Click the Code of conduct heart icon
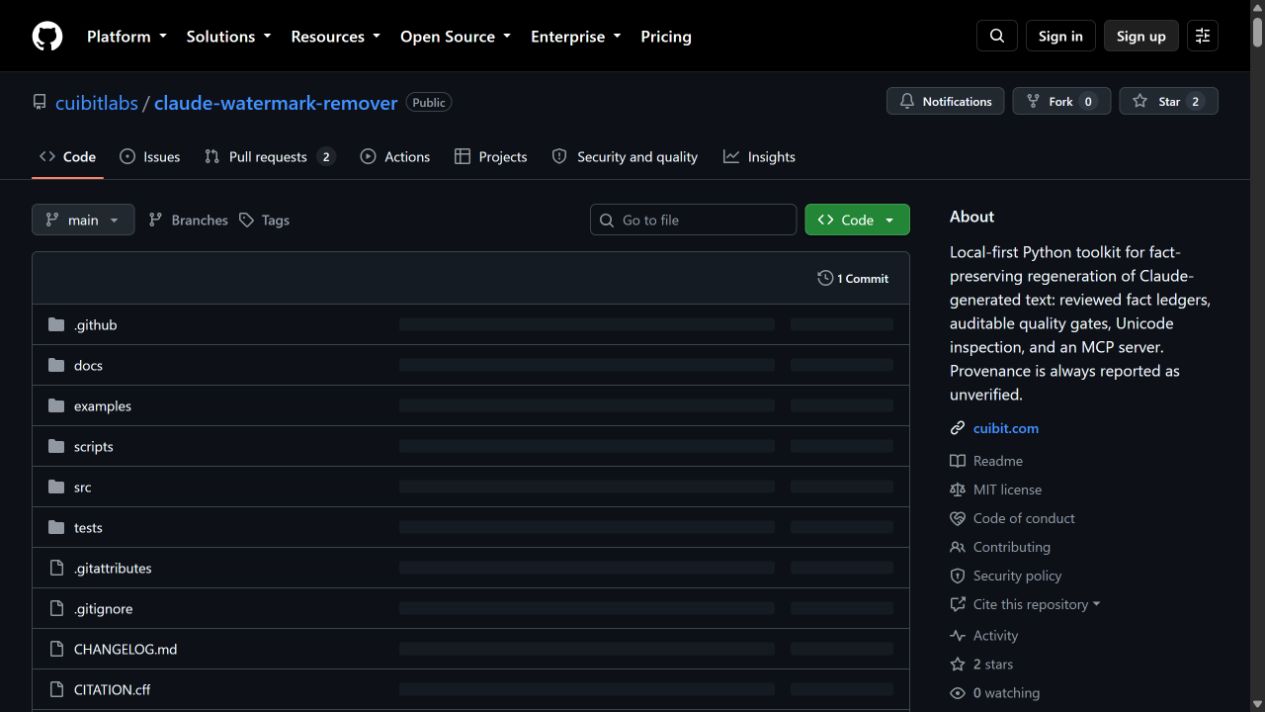1265x712 pixels. point(957,518)
